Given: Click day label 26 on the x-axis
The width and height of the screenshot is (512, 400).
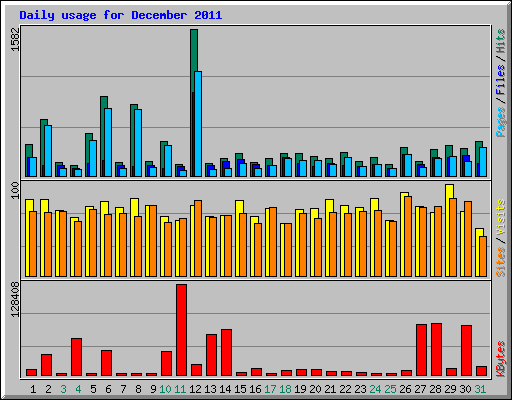Looking at the screenshot, I should coord(405,389).
